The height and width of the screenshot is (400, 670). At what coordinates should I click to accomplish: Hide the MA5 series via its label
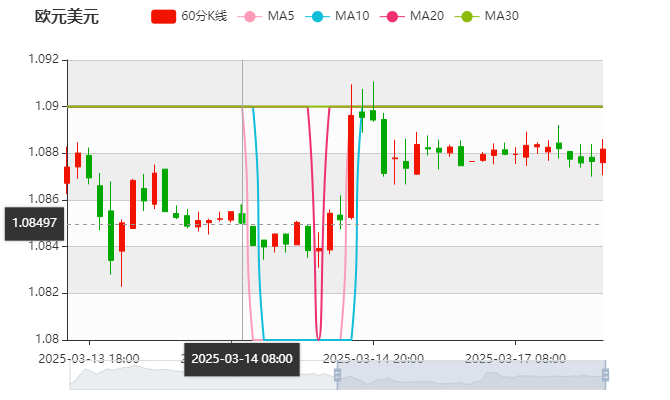281,17
